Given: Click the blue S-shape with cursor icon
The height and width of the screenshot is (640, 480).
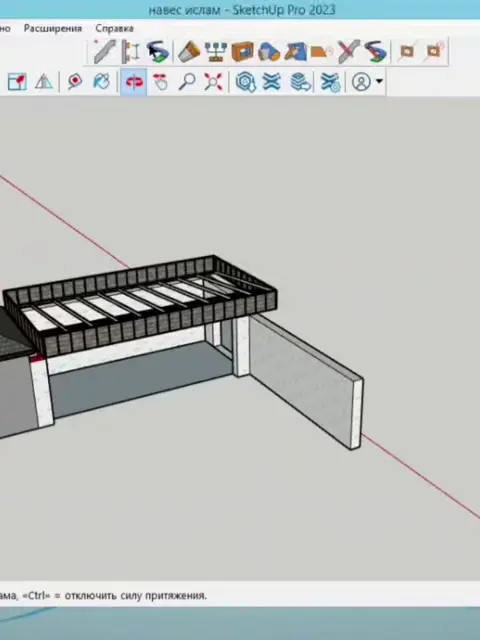Looking at the screenshot, I should coord(158,51).
